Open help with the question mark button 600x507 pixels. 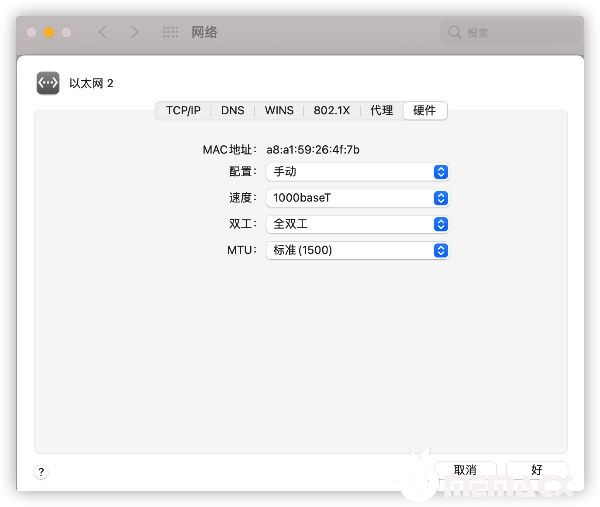41,471
